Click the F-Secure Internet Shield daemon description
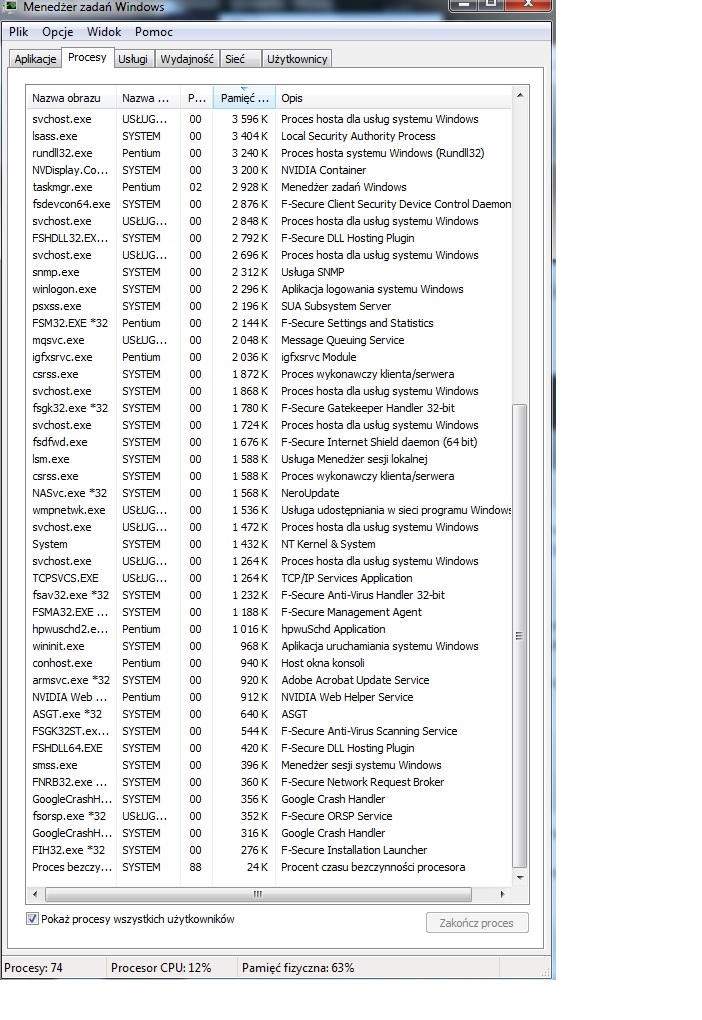This screenshot has width=702, height=1020. click(x=379, y=442)
